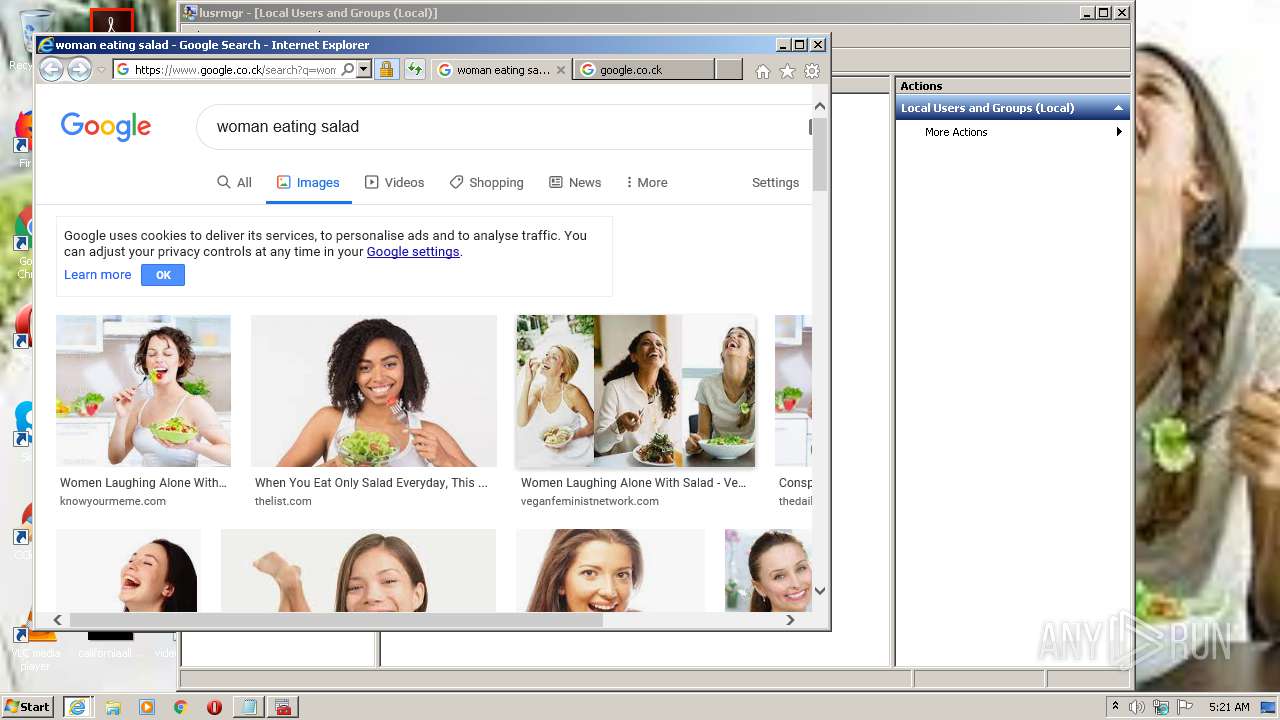Open Google Chrome from the taskbar
Image resolution: width=1280 pixels, height=720 pixels.
click(181, 707)
